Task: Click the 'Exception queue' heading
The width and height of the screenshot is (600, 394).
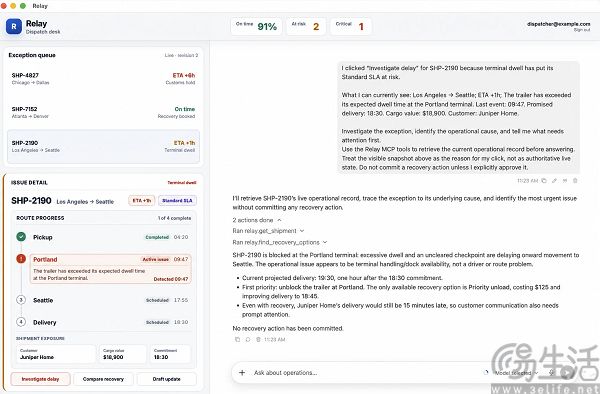Action: click(32, 55)
